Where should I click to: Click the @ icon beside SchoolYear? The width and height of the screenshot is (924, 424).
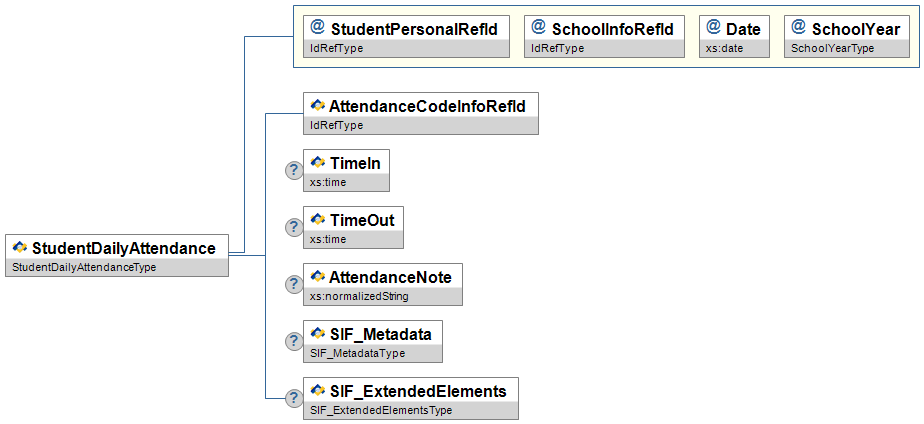[798, 28]
